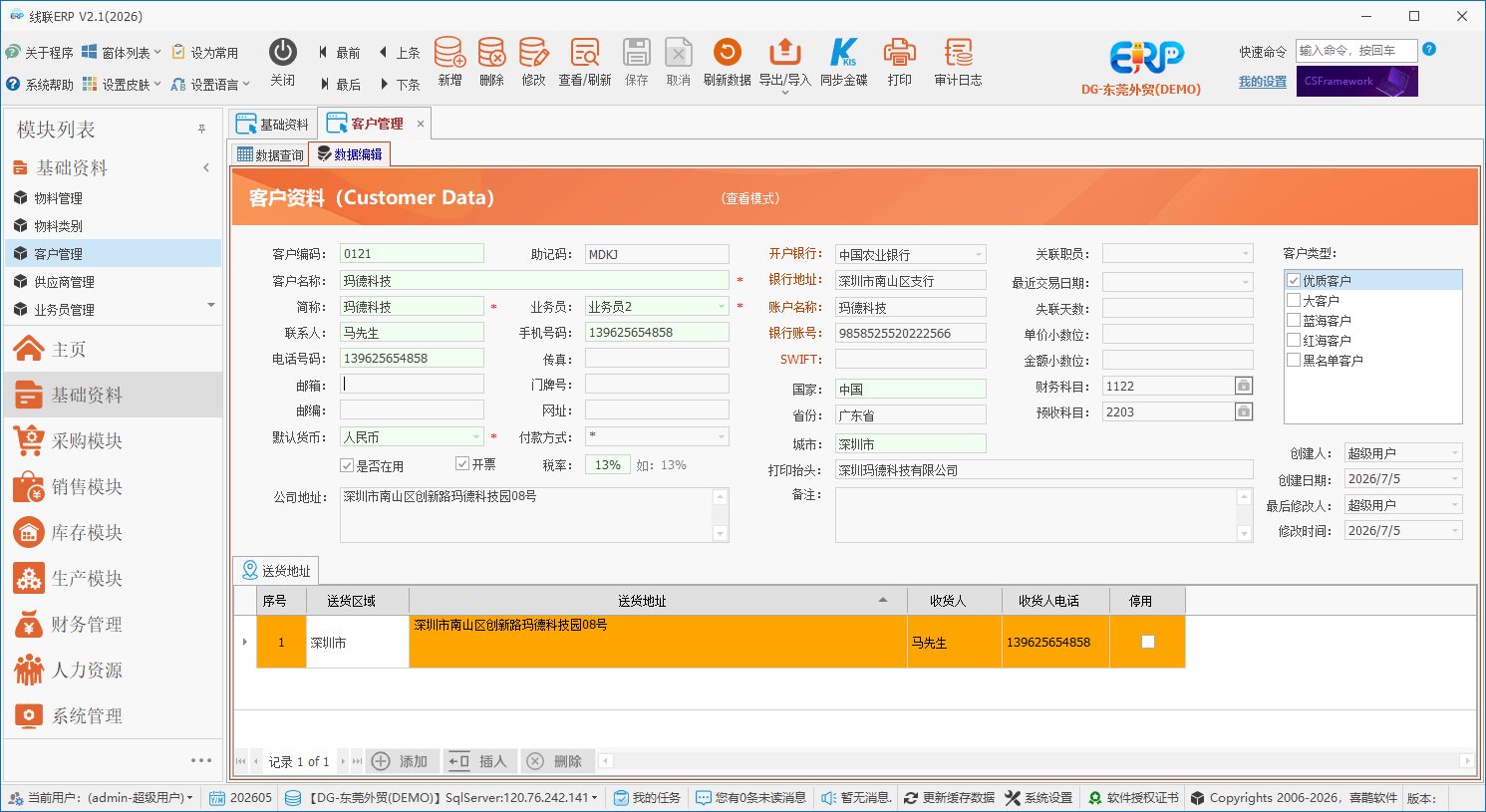Toggle the 开票 invoice checkbox
The width and height of the screenshot is (1486, 812).
tap(462, 463)
